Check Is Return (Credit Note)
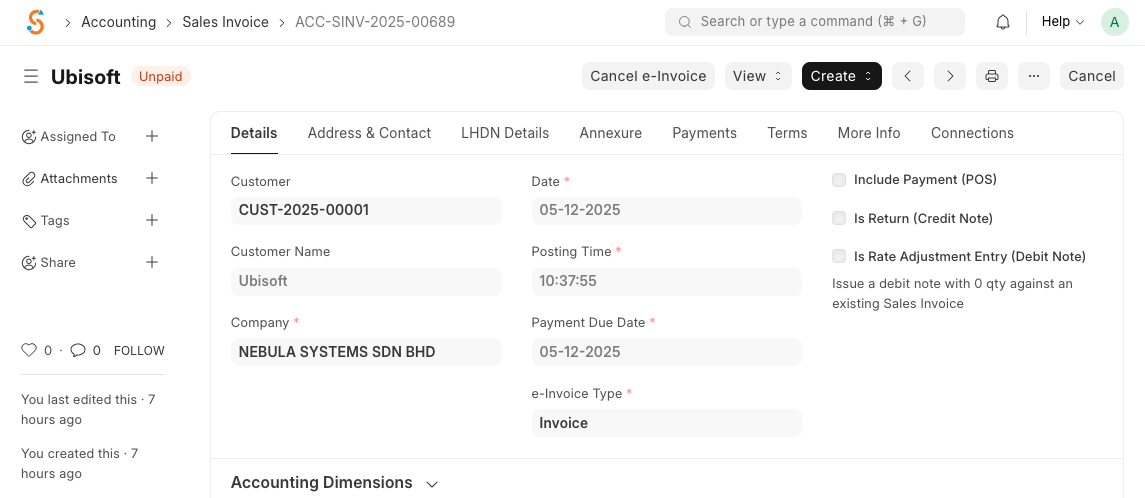This screenshot has height=498, width=1145. click(x=839, y=218)
